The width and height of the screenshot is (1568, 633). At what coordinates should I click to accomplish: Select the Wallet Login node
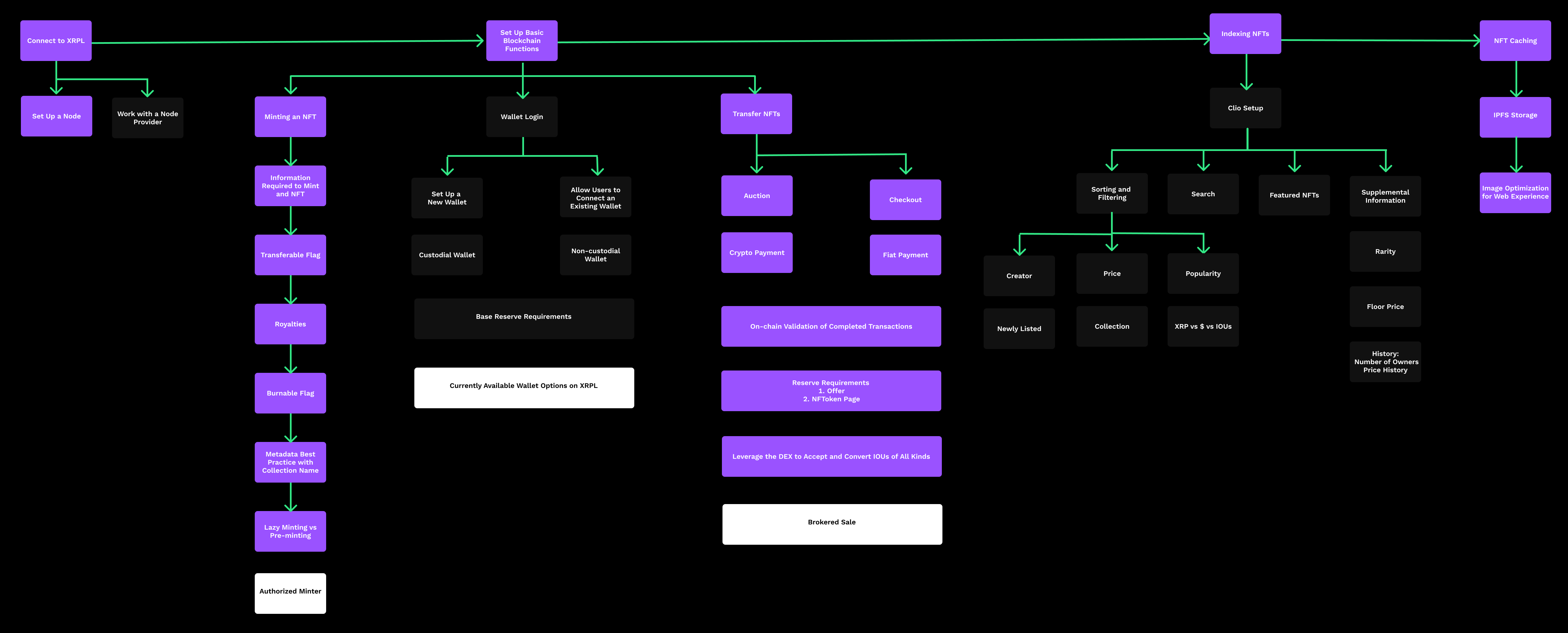point(522,117)
